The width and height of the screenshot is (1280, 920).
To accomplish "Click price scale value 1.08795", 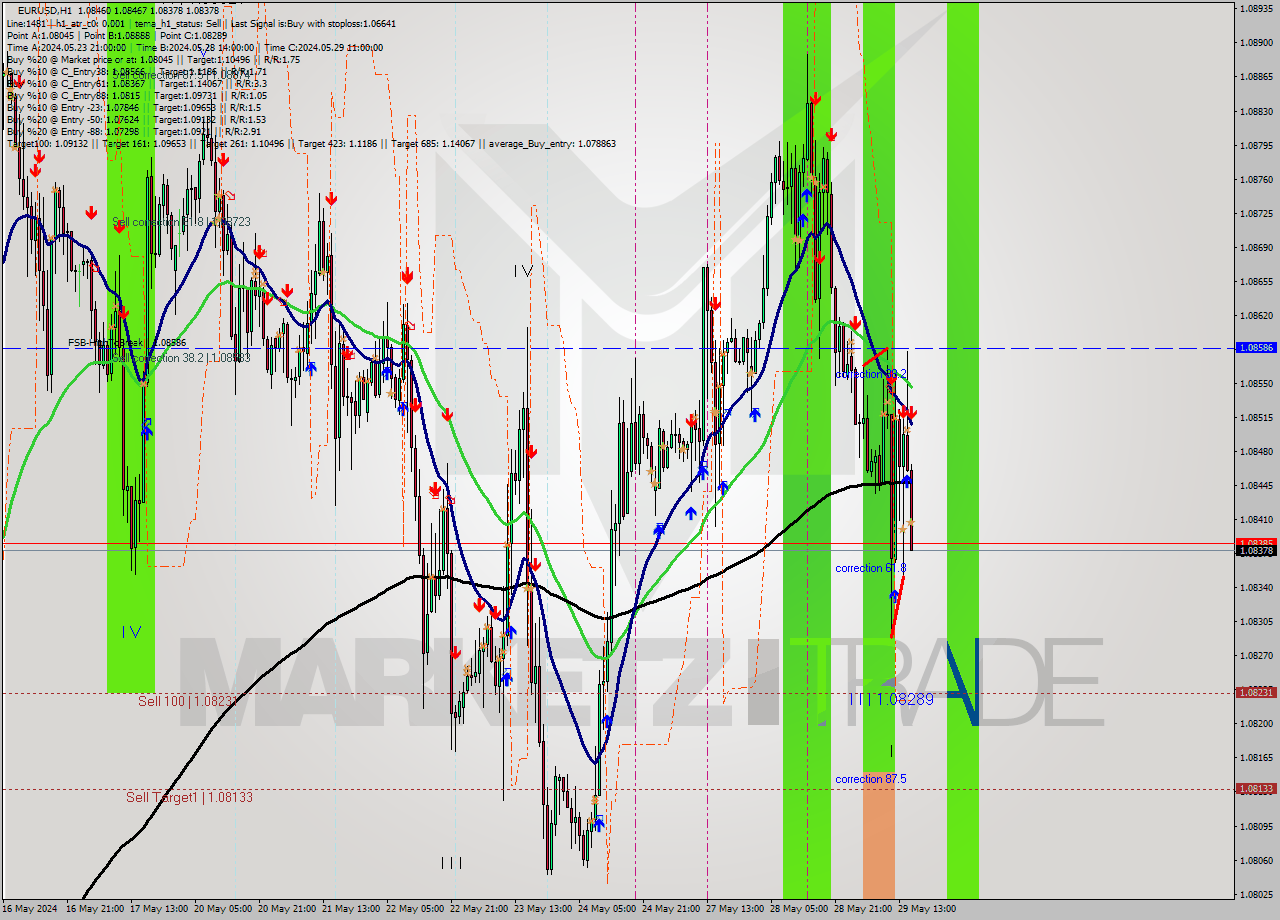I will point(1256,145).
